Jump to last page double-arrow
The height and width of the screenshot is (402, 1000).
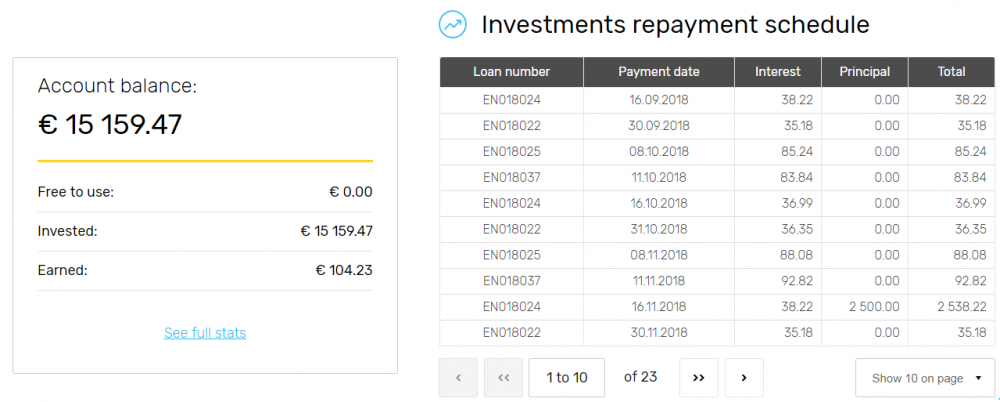[698, 377]
